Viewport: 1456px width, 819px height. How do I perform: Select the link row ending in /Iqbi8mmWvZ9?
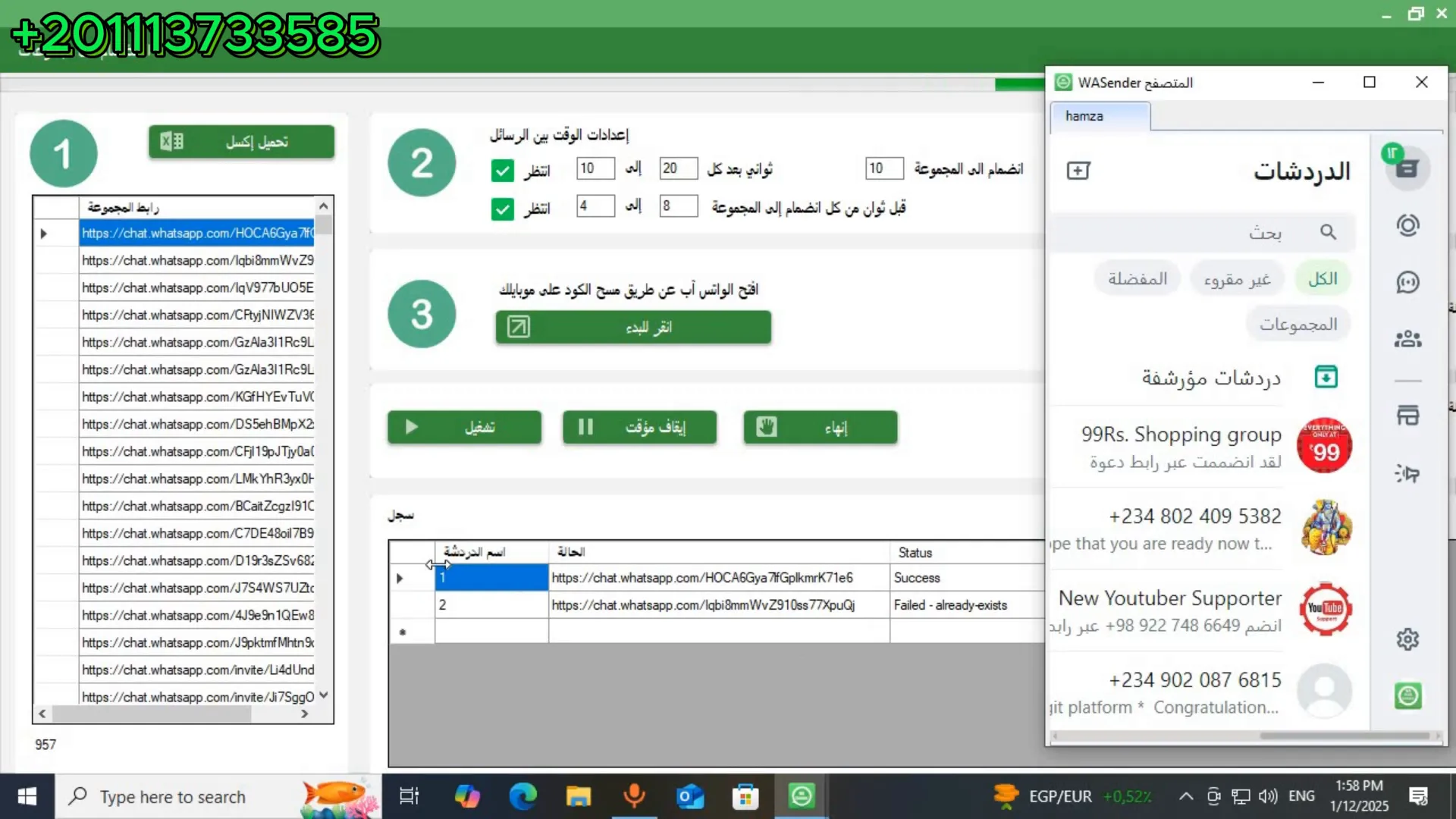coord(196,261)
